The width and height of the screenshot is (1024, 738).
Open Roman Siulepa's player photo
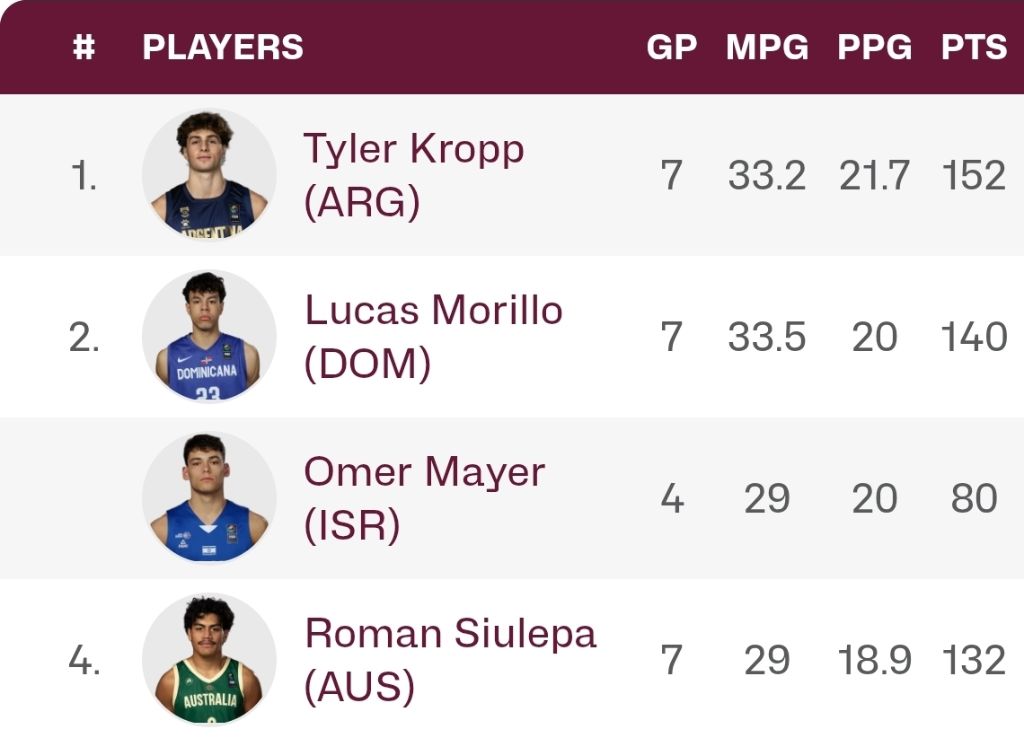pos(209,660)
